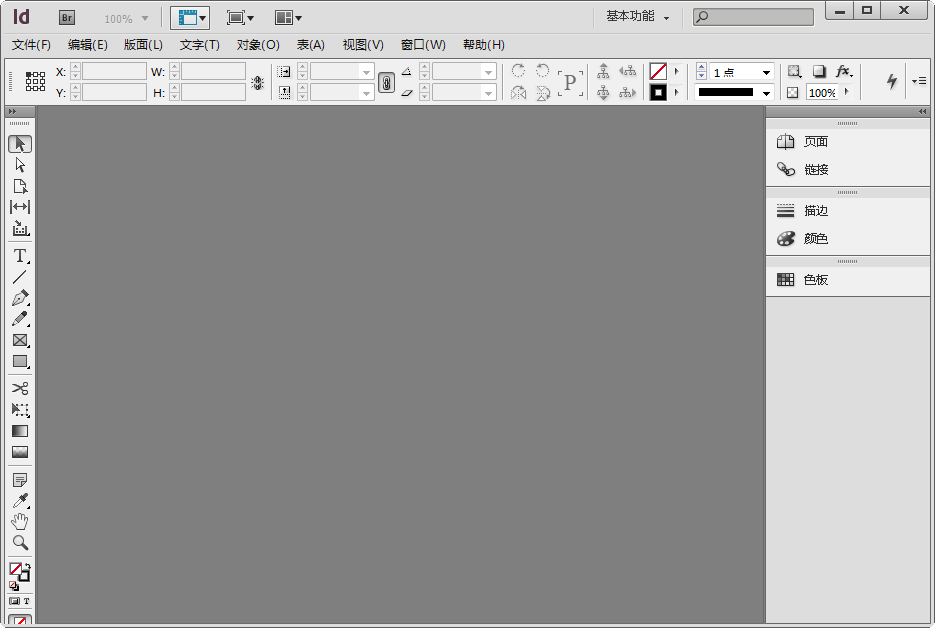The image size is (935, 628).
Task: Open the 视图(V) menu
Action: coord(363,44)
